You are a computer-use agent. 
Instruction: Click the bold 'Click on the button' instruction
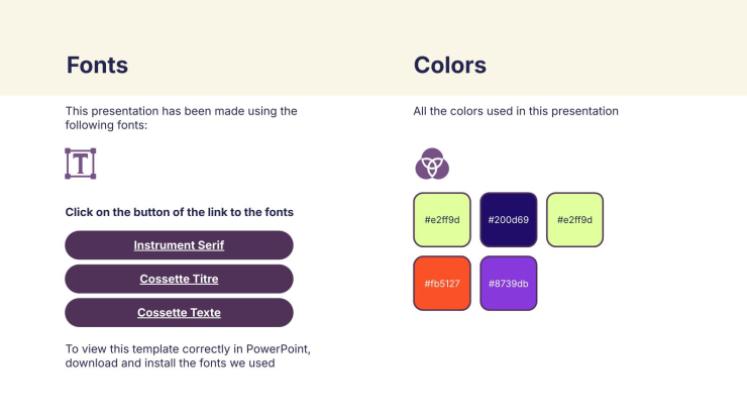pos(179,212)
